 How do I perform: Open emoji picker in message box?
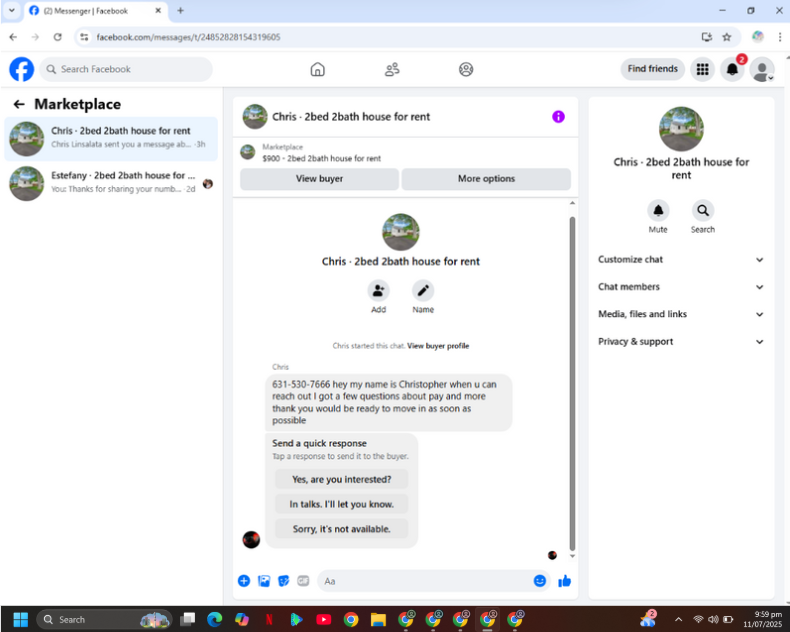(x=540, y=581)
